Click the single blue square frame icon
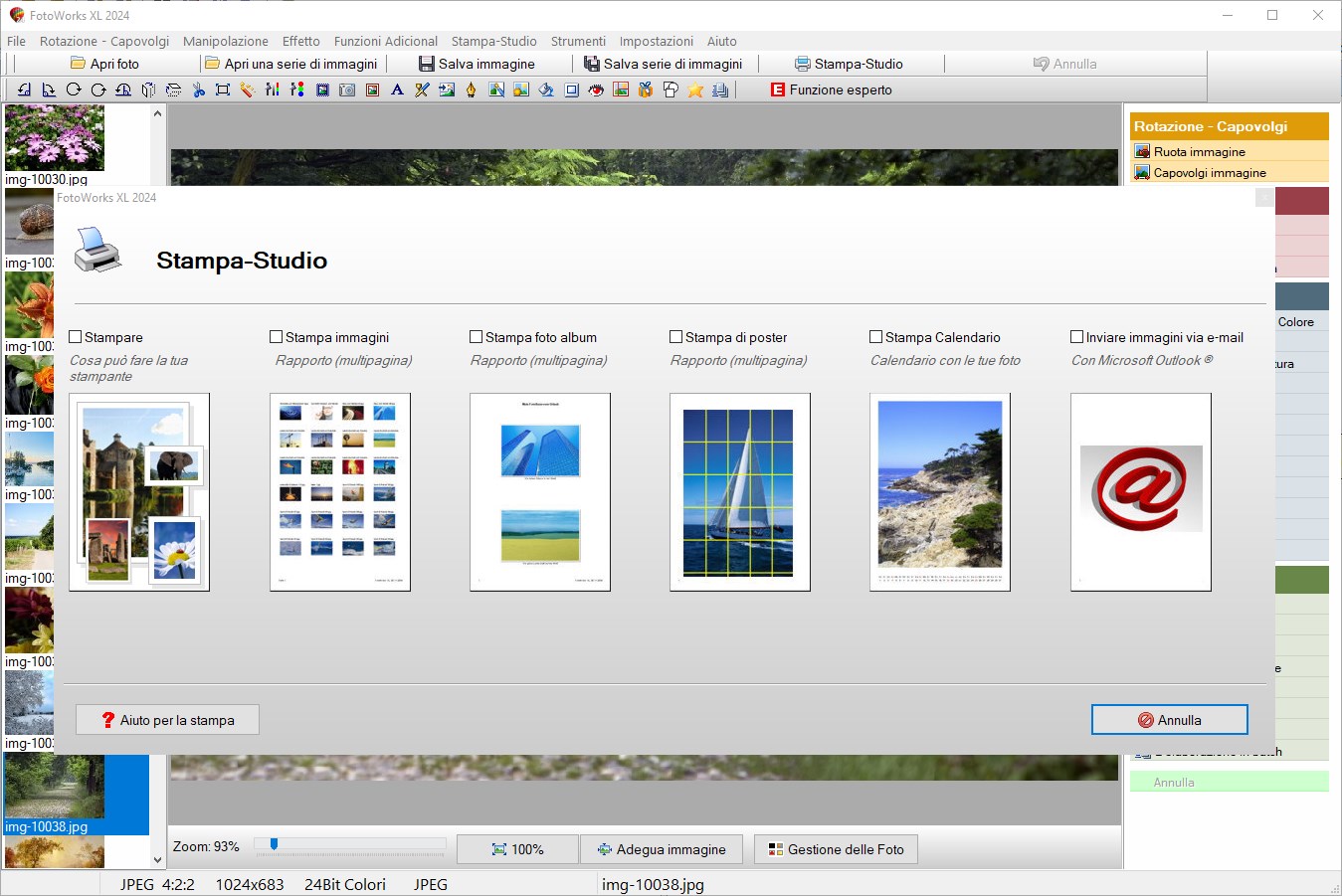1342x896 pixels. pyautogui.click(x=571, y=90)
